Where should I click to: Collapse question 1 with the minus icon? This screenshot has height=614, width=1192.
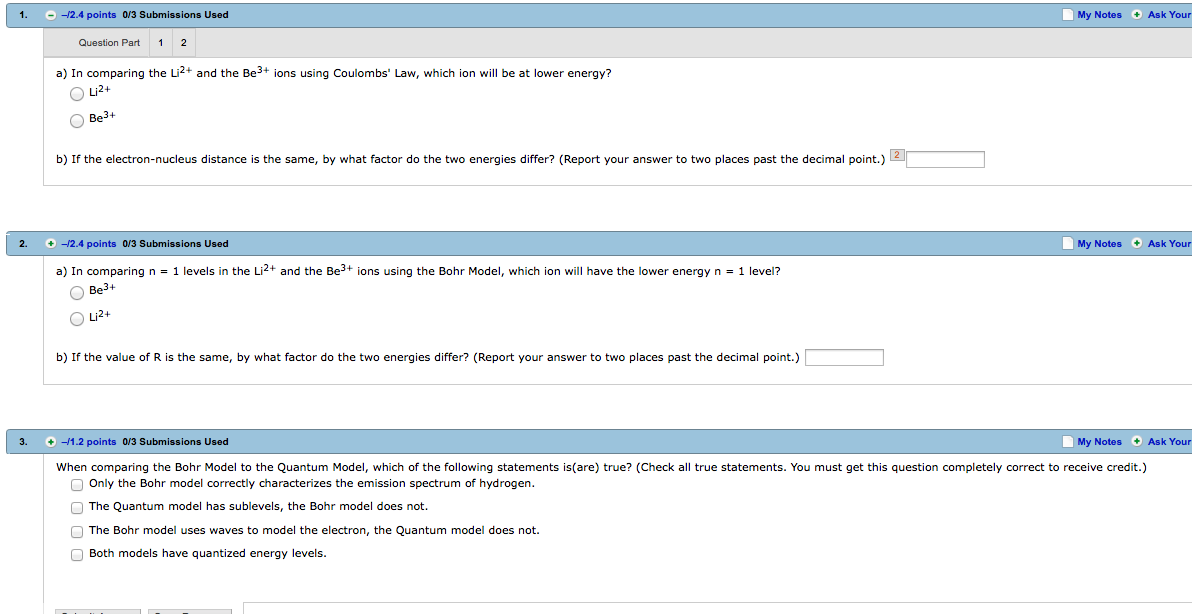coord(51,15)
